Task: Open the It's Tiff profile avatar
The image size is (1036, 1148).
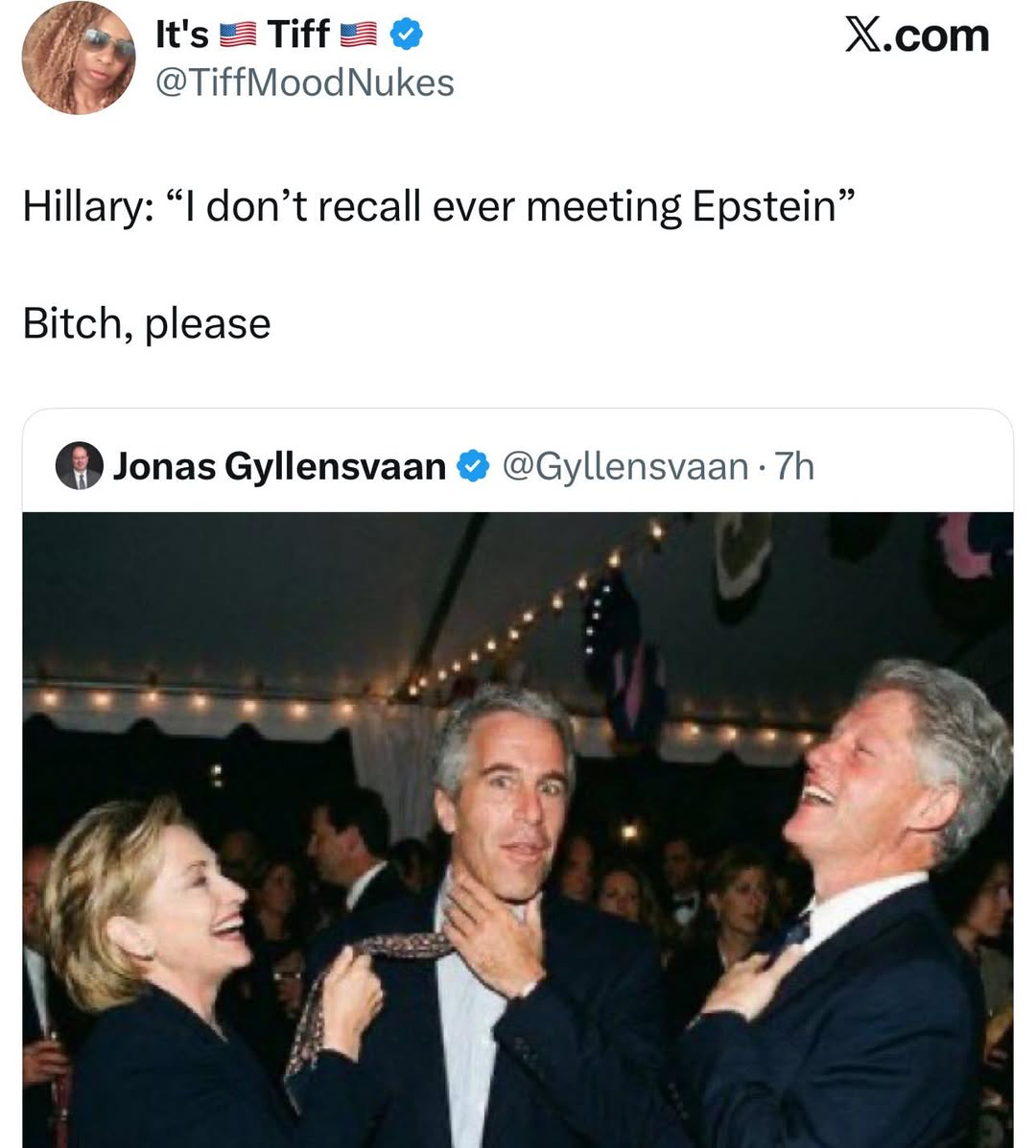Action: tap(79, 58)
